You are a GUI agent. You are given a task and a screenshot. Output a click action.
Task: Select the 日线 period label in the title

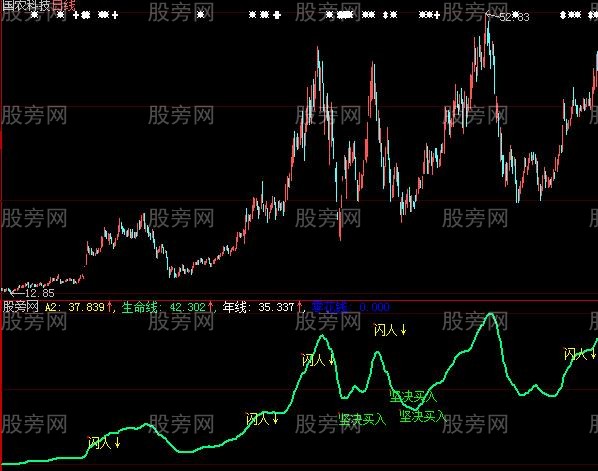click(63, 5)
